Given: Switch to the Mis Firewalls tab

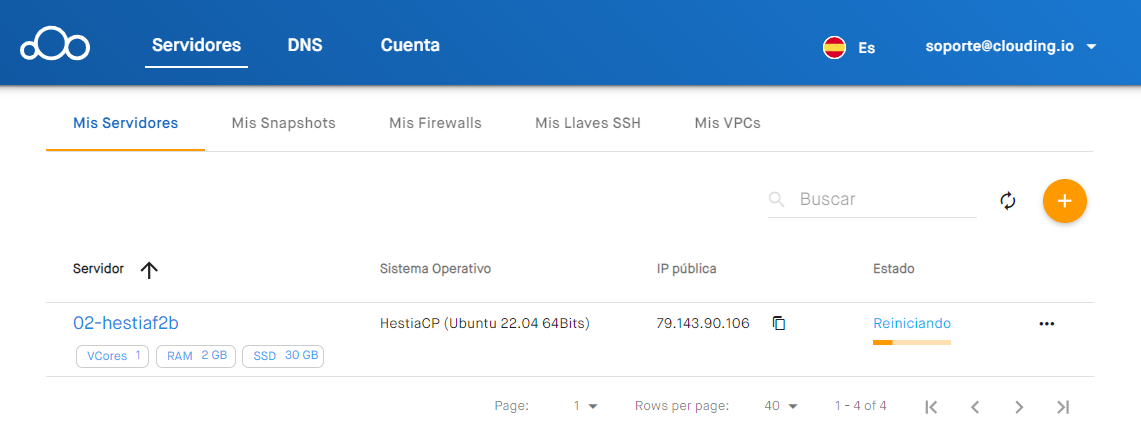Looking at the screenshot, I should pyautogui.click(x=435, y=123).
